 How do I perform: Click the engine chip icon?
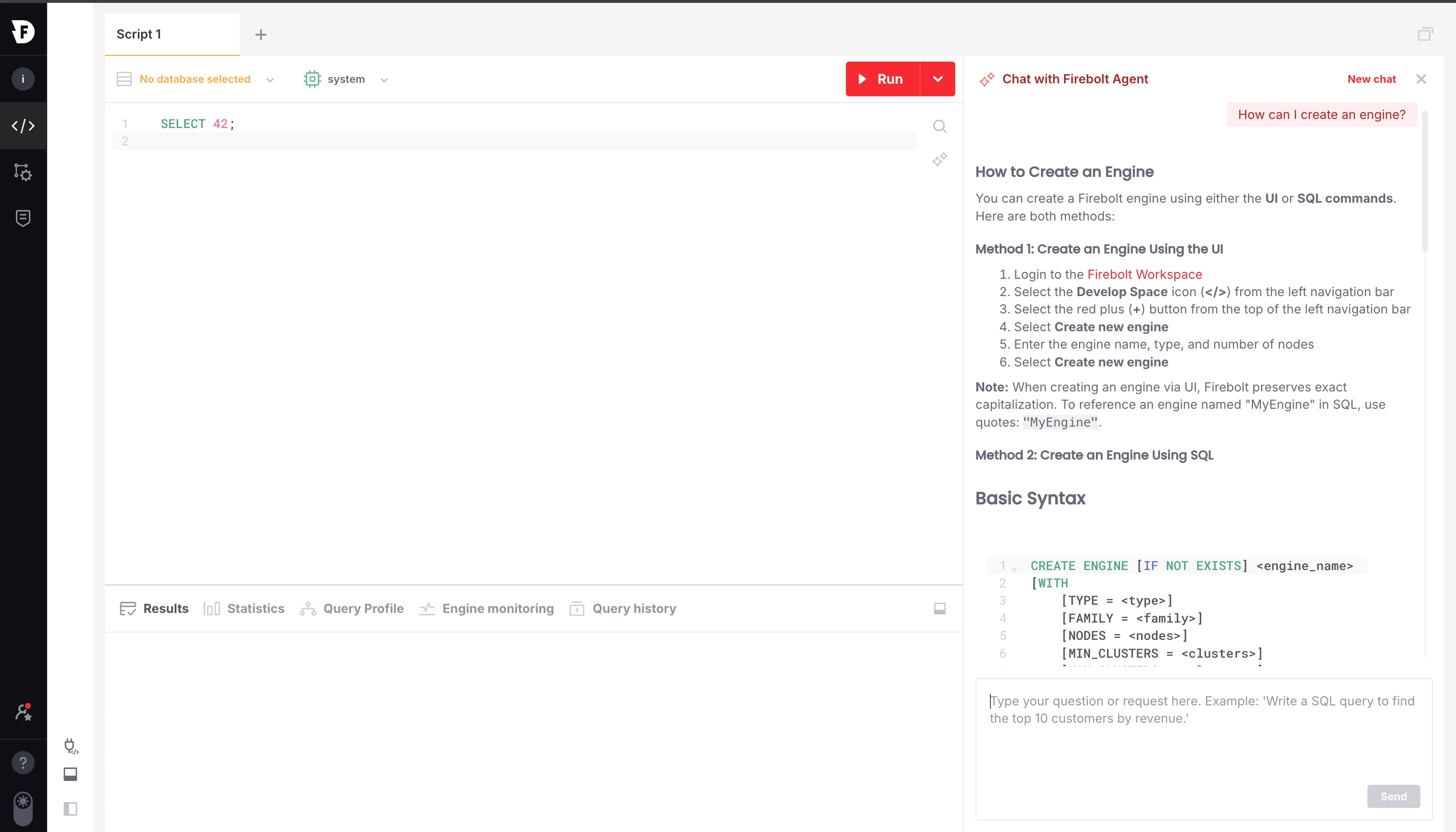(x=312, y=79)
